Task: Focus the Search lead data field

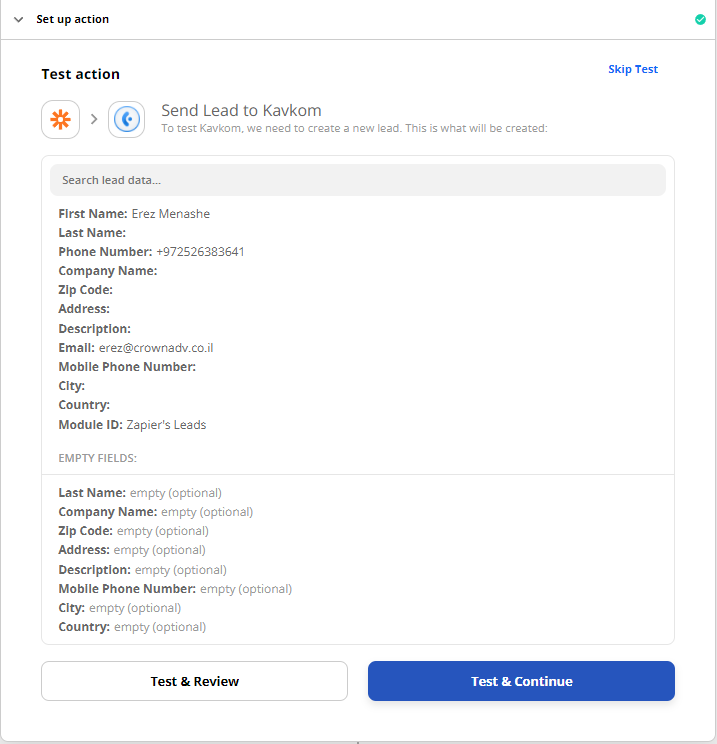Action: tap(357, 180)
